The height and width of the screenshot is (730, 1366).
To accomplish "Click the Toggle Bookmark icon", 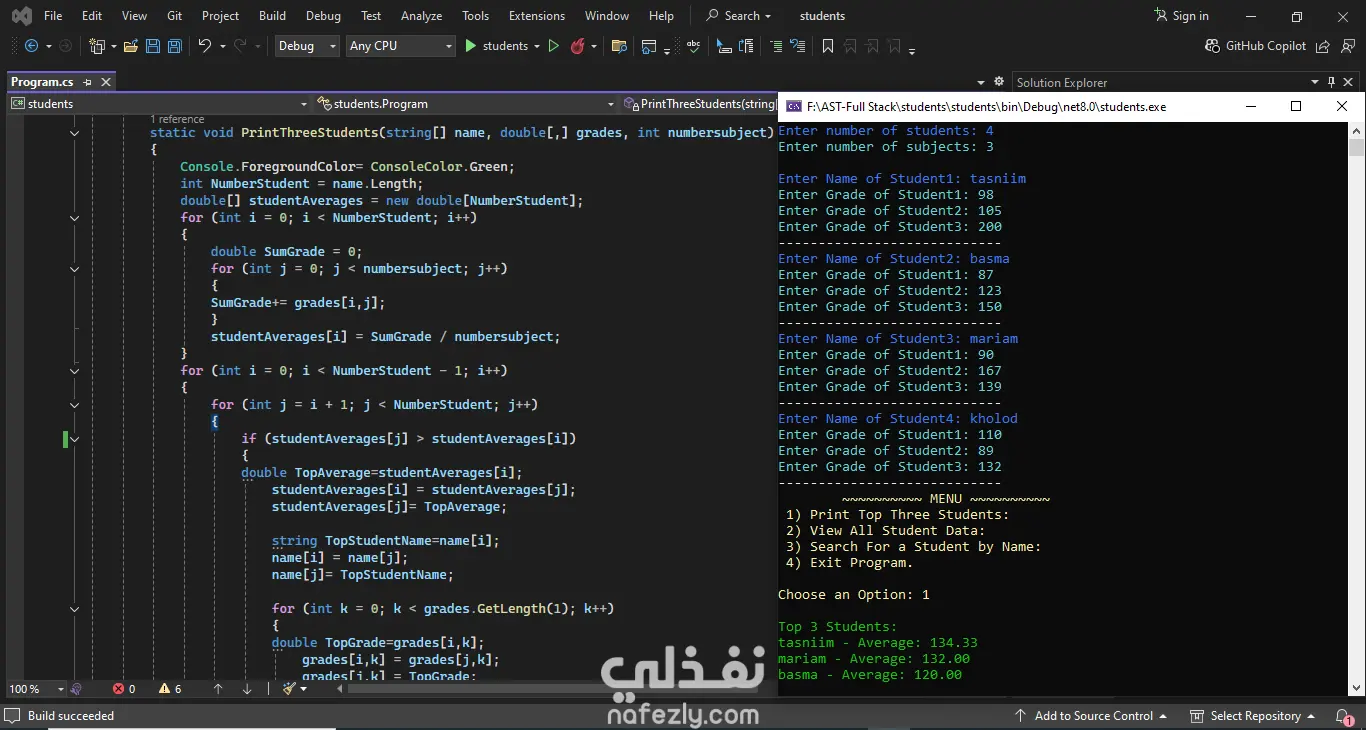I will [828, 46].
